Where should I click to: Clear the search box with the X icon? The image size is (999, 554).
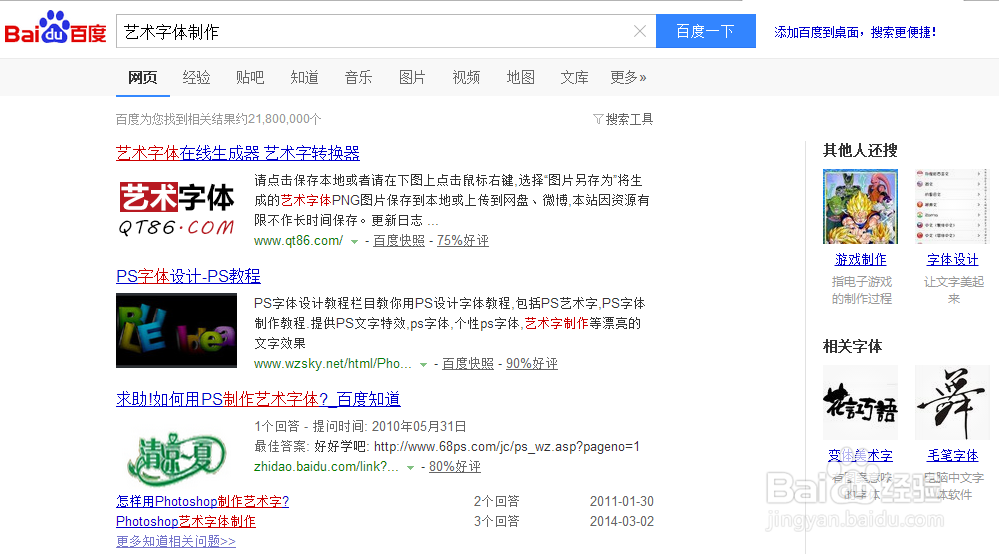click(640, 31)
